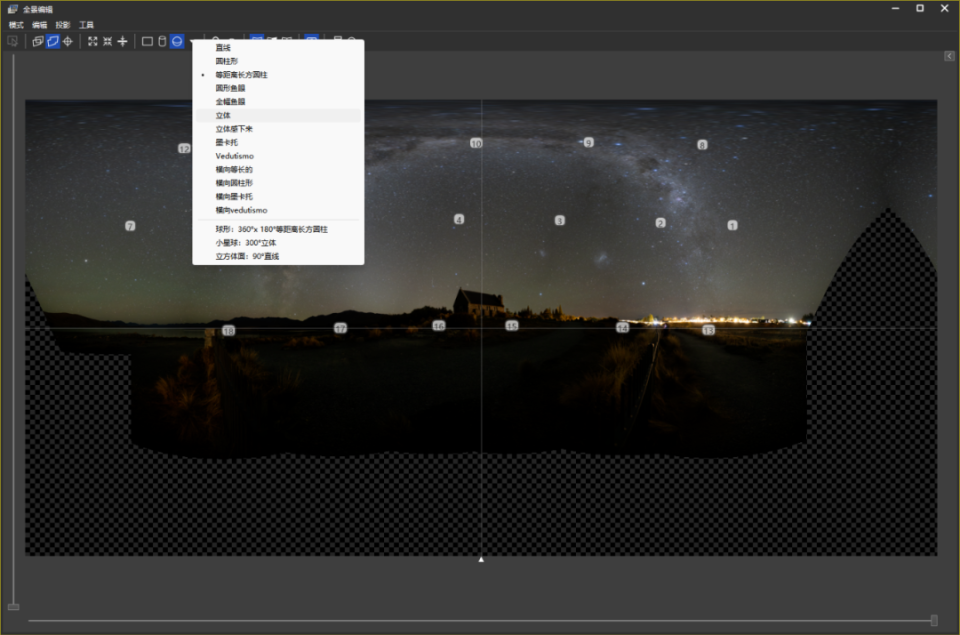Screen dimensions: 960x635
Task: Select the rectilinear (flat rectangle) projection icon
Action: (147, 41)
